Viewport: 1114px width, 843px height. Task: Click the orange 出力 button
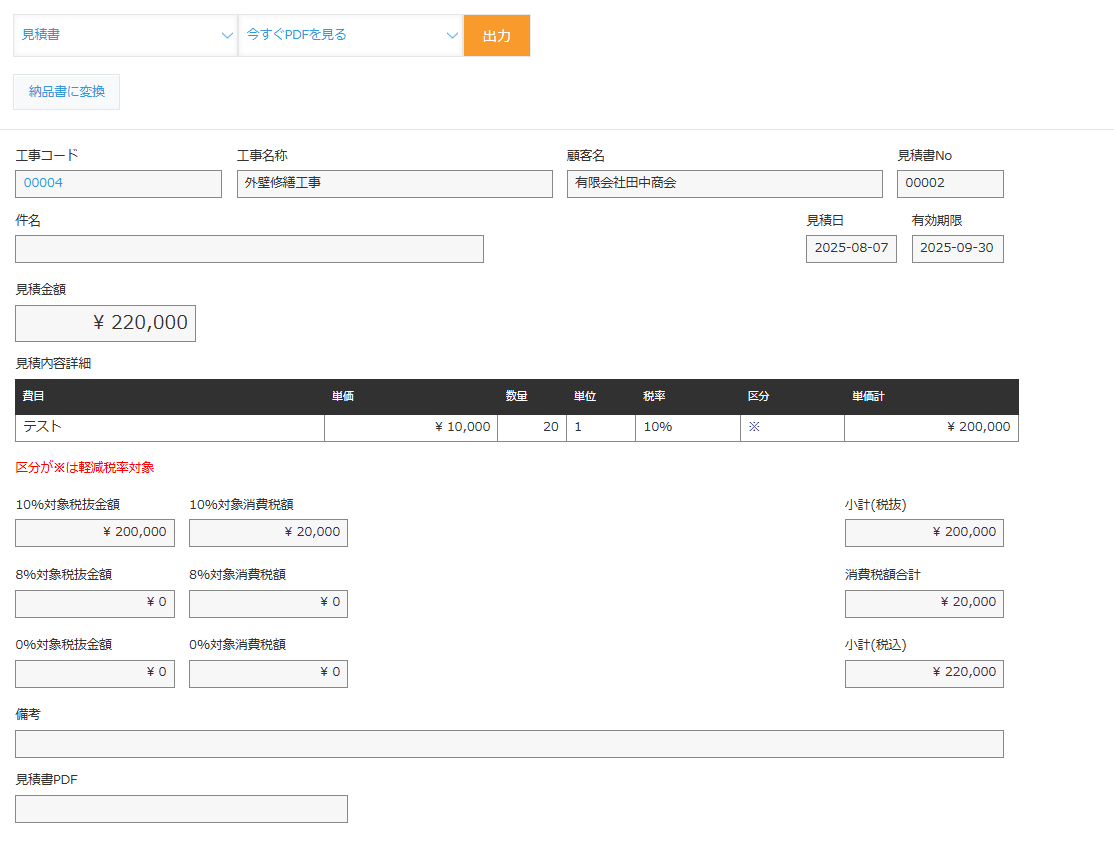pyautogui.click(x=496, y=35)
